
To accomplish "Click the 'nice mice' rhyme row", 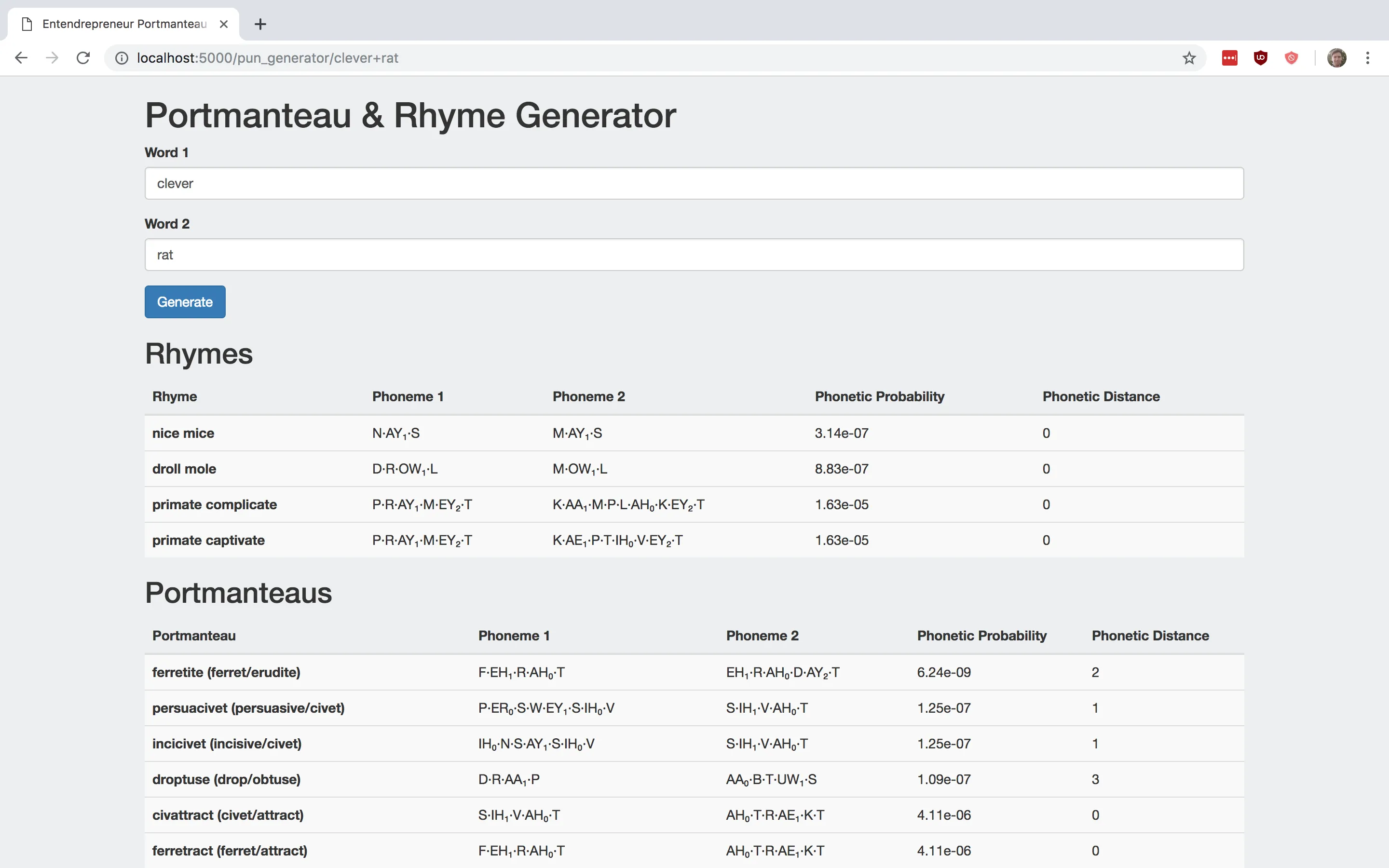I will click(183, 434).
